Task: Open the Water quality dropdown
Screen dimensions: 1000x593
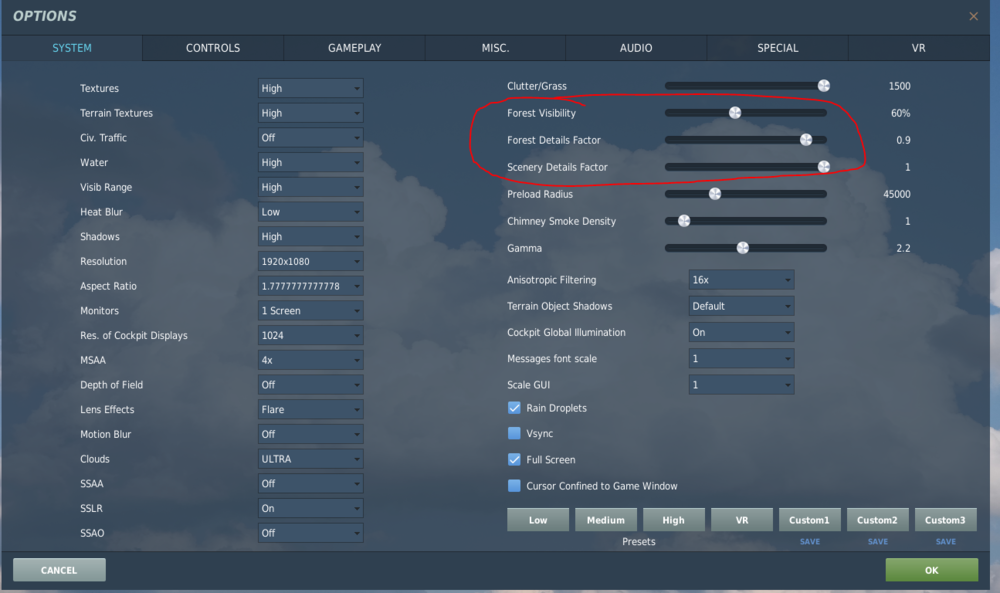Action: coord(311,163)
